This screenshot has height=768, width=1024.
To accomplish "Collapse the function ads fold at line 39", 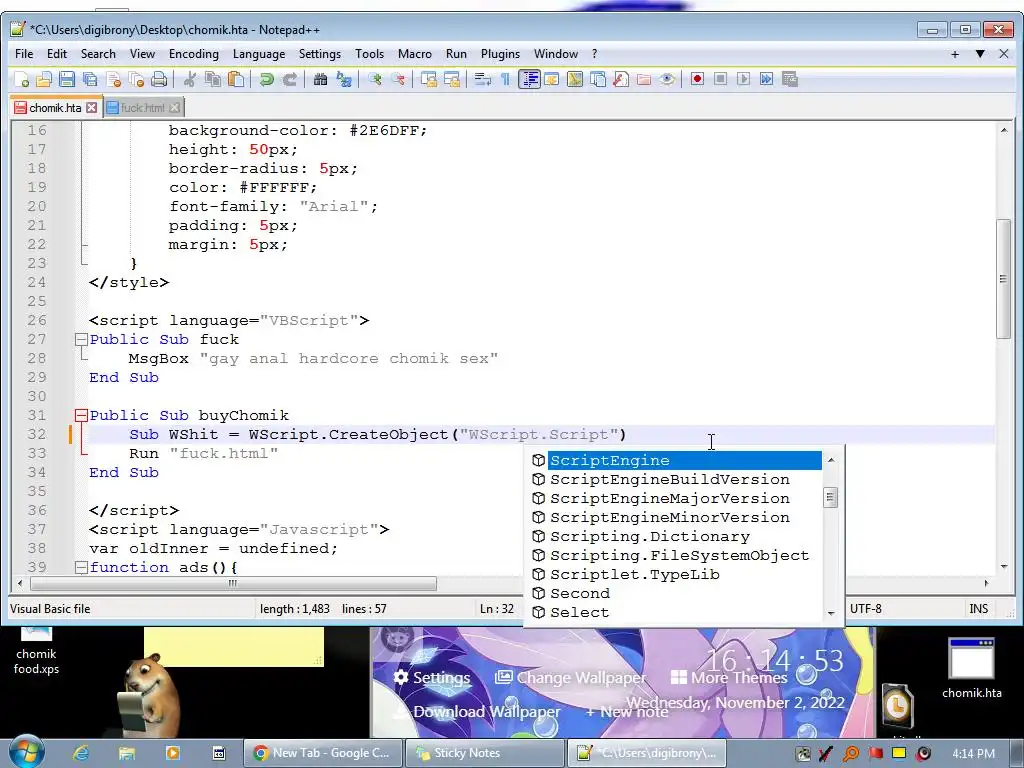I will (x=81, y=568).
